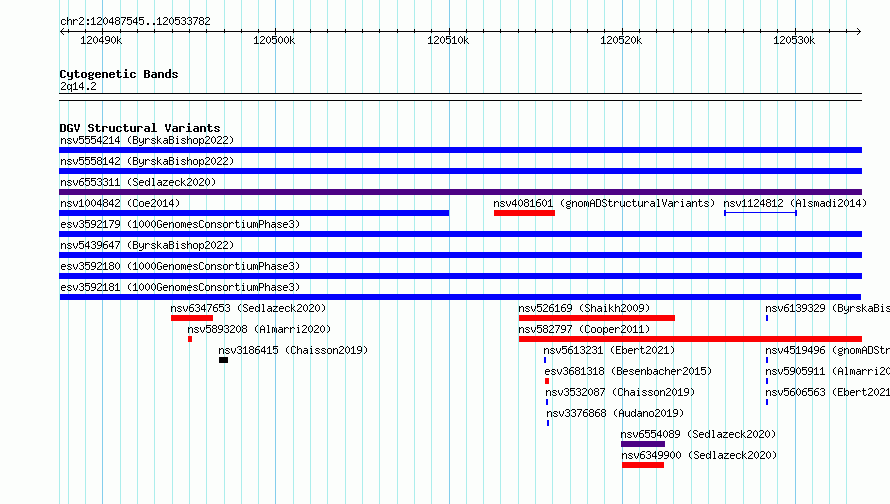Open nsv6553311 (Sedlazeck2020) variant label
The image size is (890, 504).
point(138,182)
